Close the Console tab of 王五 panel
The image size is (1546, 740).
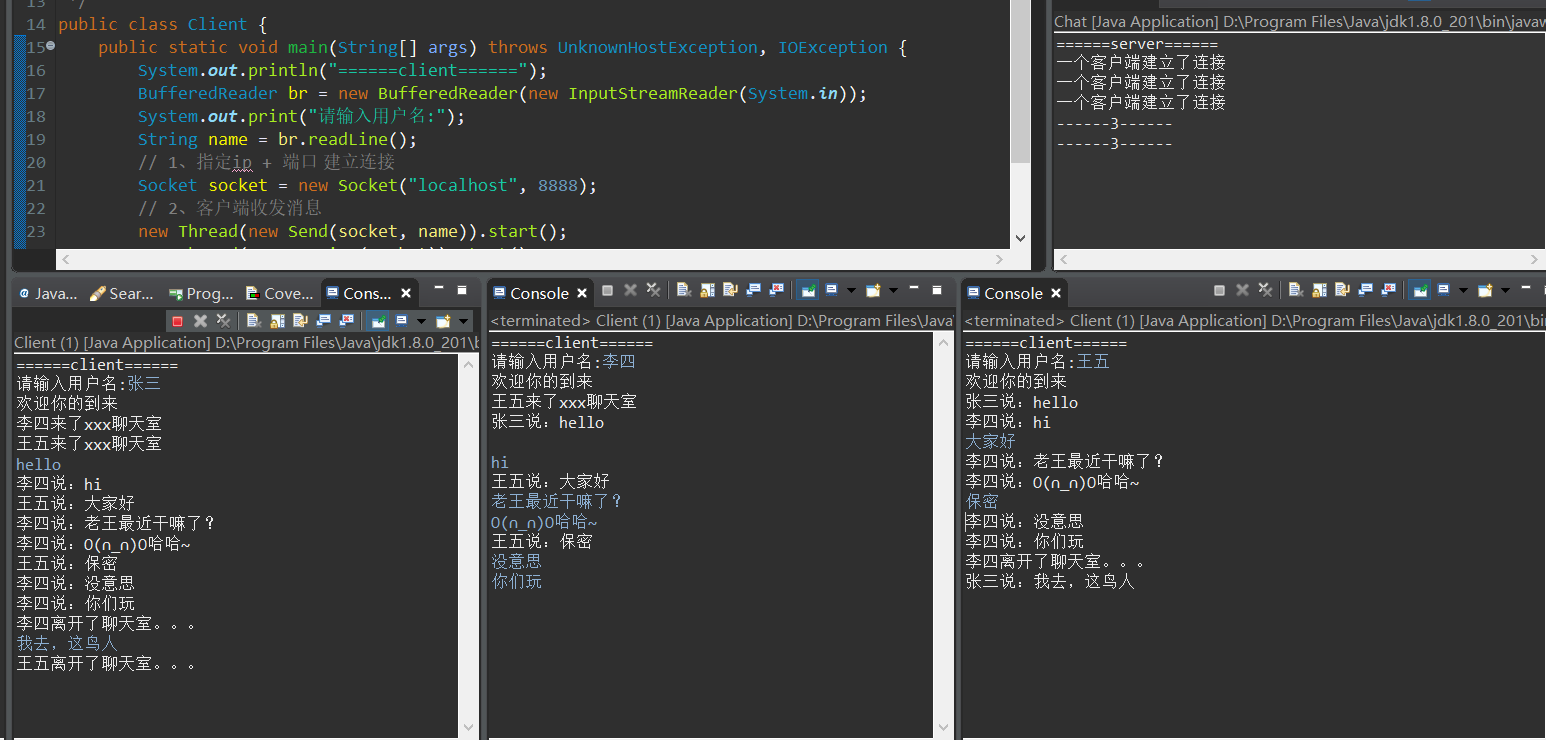point(1056,293)
